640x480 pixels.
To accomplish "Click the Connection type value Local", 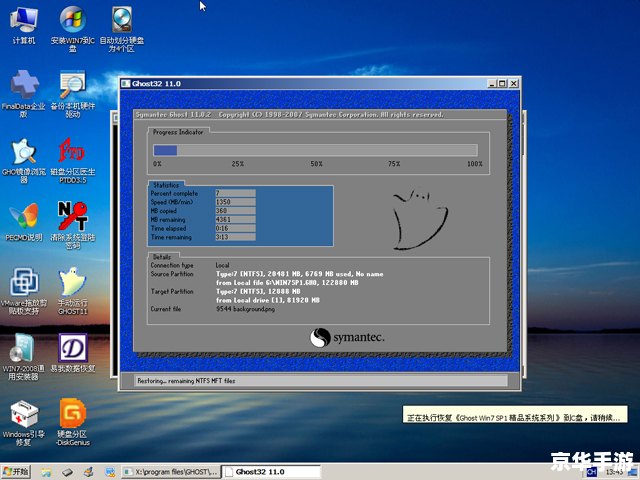I will click(222, 265).
